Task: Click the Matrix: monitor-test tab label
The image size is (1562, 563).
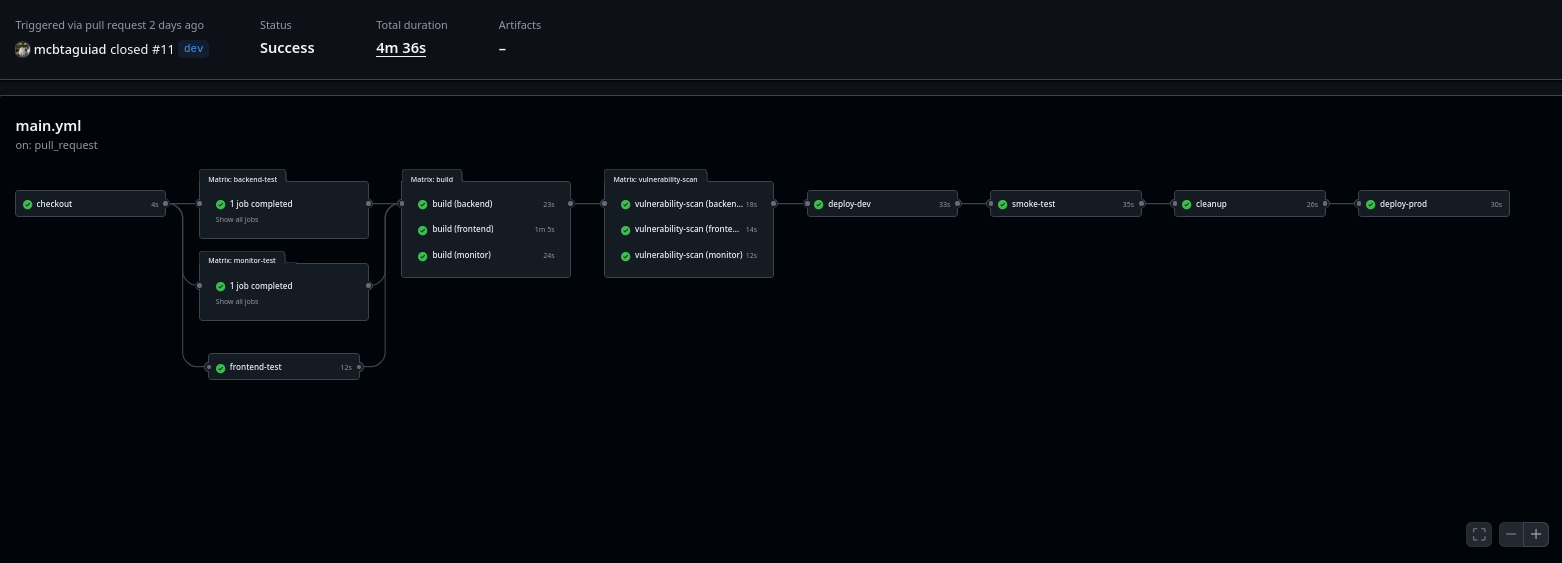Action: (x=242, y=261)
